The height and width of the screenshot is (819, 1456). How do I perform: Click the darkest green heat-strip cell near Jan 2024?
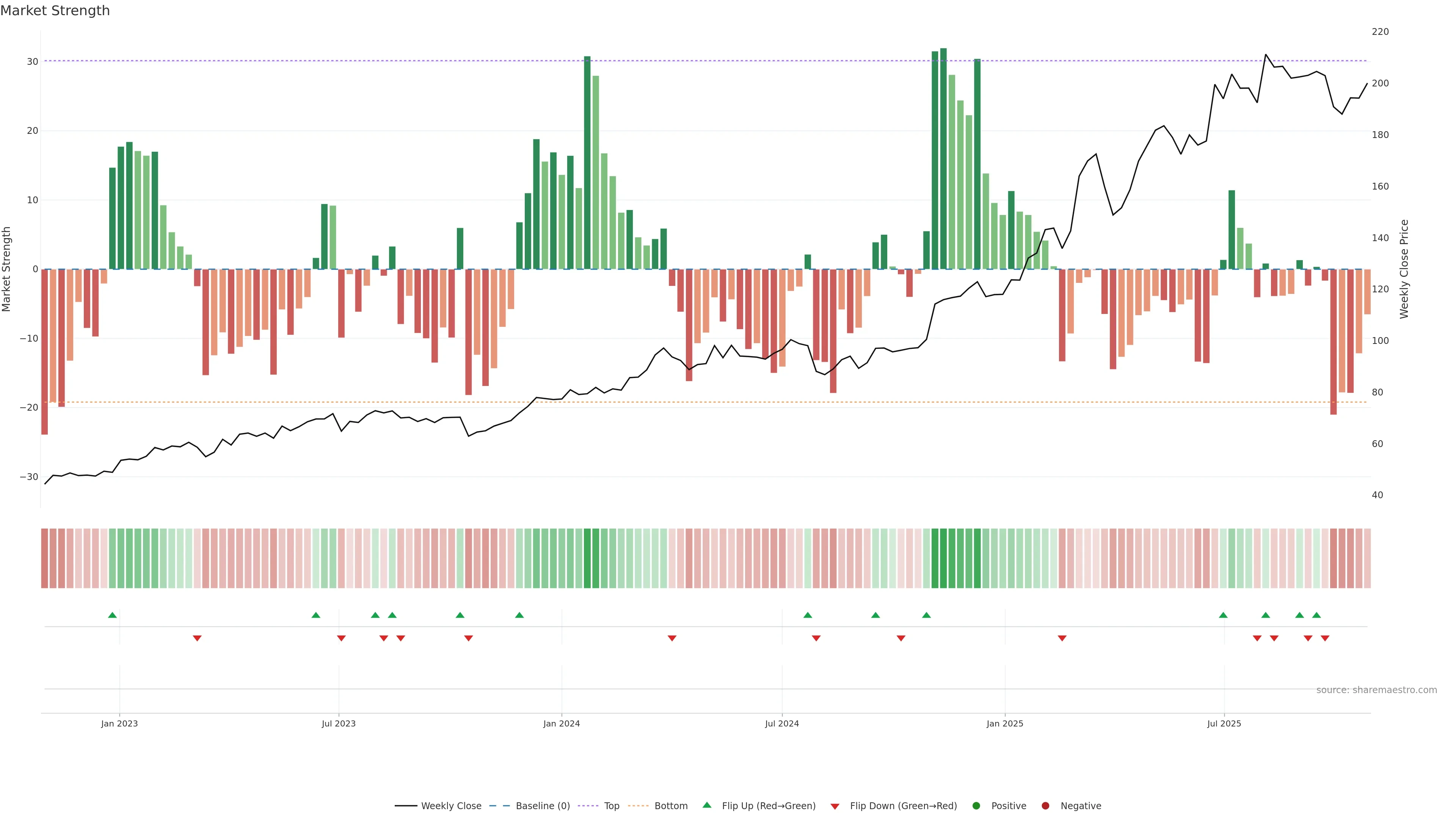[587, 559]
